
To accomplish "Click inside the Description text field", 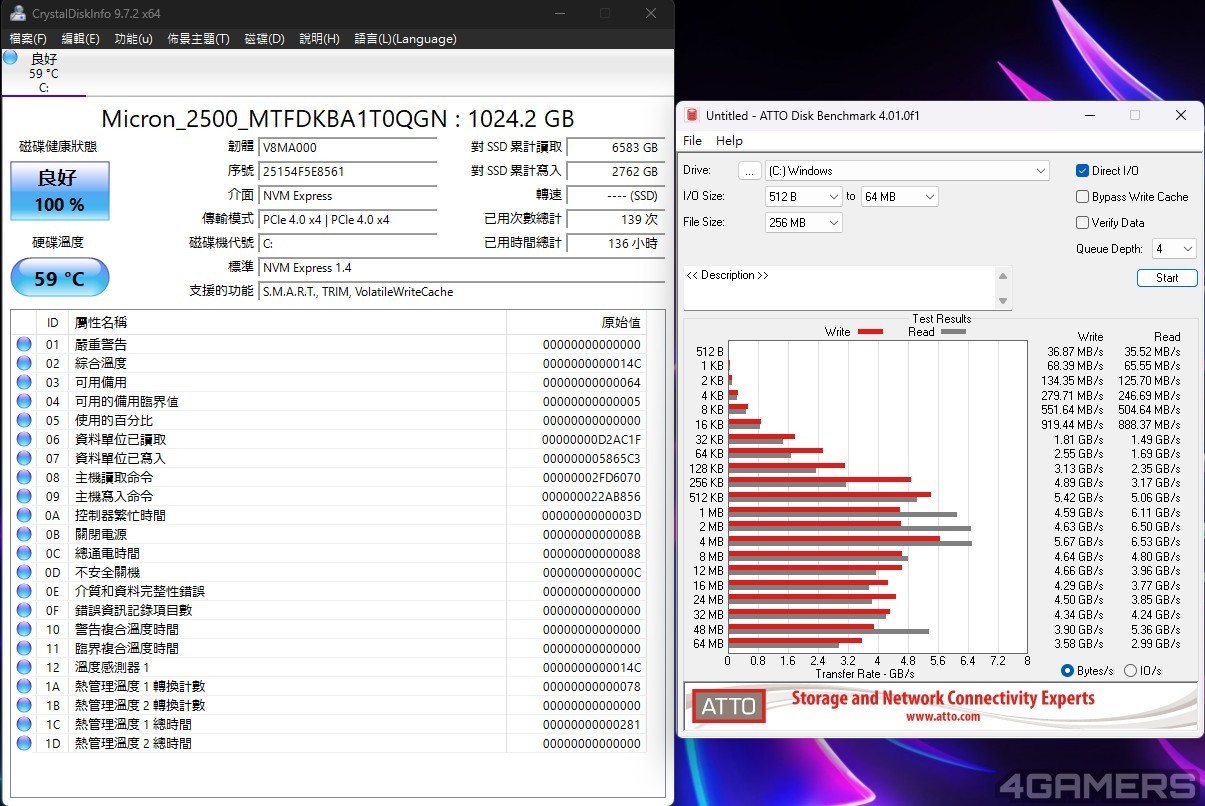I will [x=840, y=287].
